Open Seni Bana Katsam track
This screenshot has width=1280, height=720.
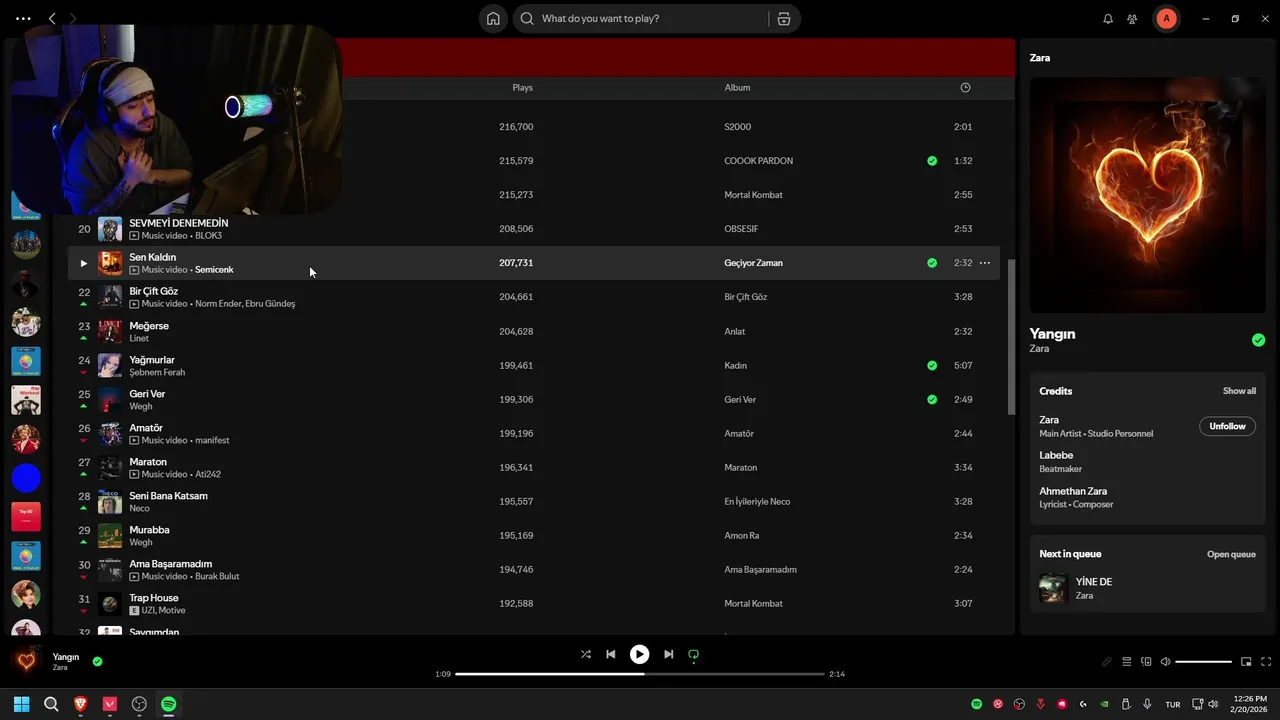pos(168,496)
